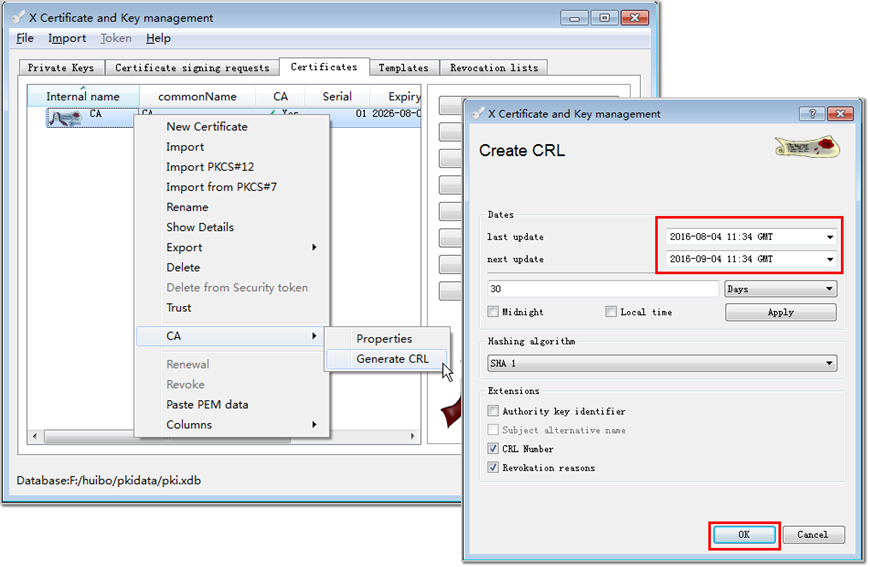Open the next update date dropdown
Image resolution: width=870 pixels, height=567 pixels.
pos(829,259)
